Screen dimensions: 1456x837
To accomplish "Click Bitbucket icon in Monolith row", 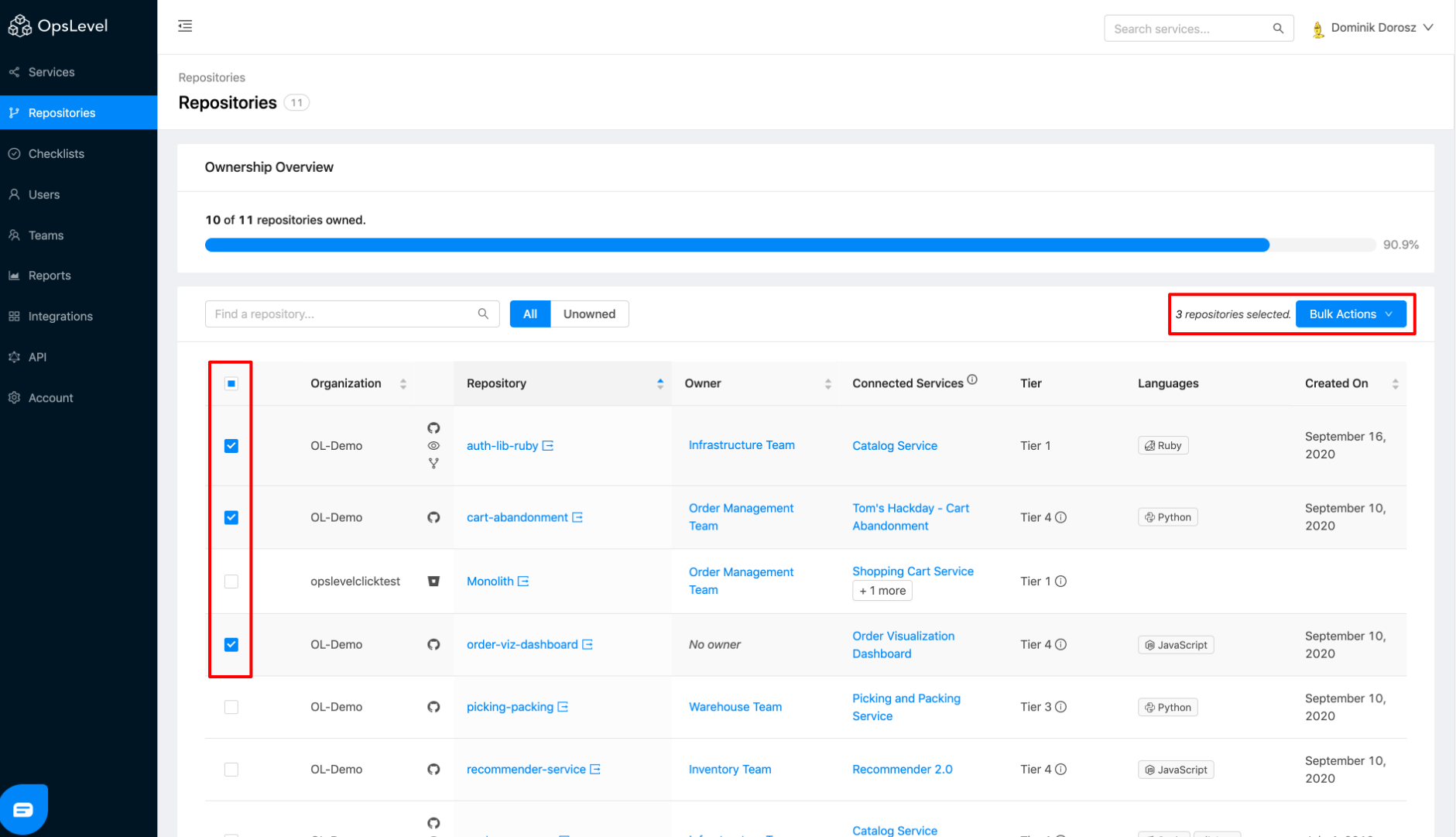I will (433, 581).
